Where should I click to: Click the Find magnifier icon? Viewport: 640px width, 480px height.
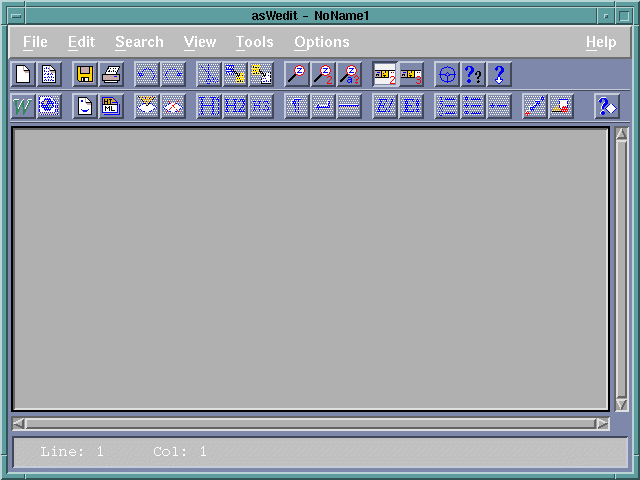[297, 74]
